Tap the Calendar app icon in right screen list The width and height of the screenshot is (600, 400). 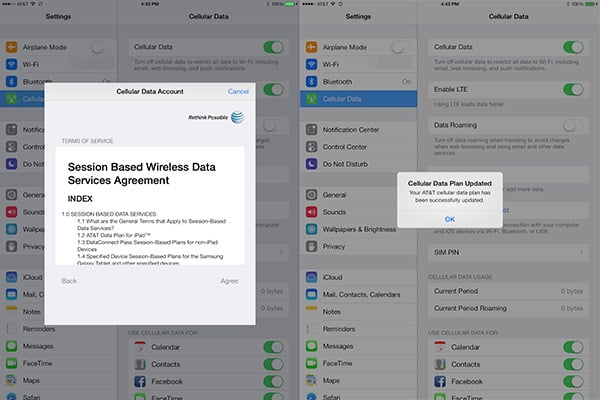(x=440, y=347)
